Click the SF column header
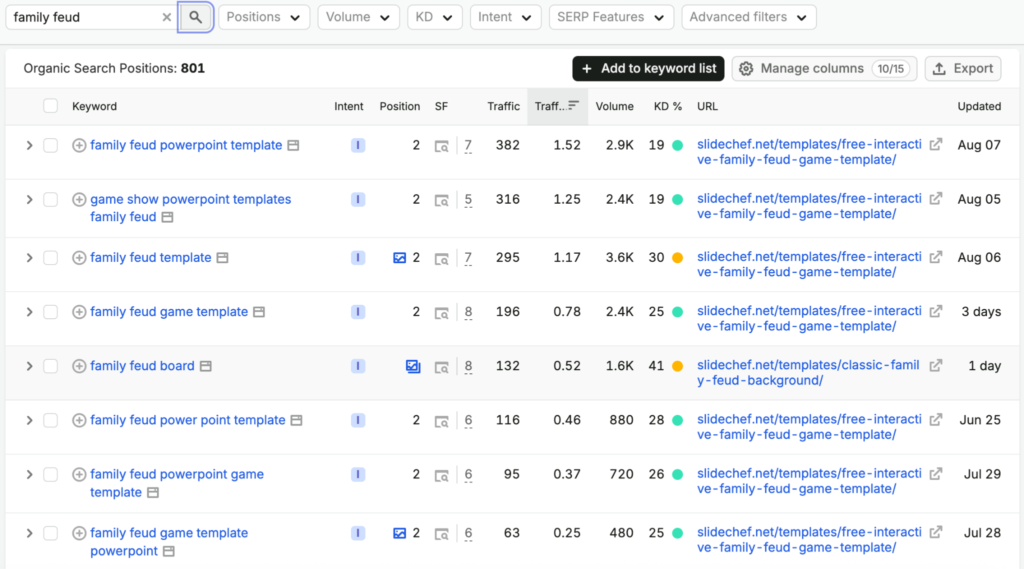The image size is (1024, 569). 441,106
